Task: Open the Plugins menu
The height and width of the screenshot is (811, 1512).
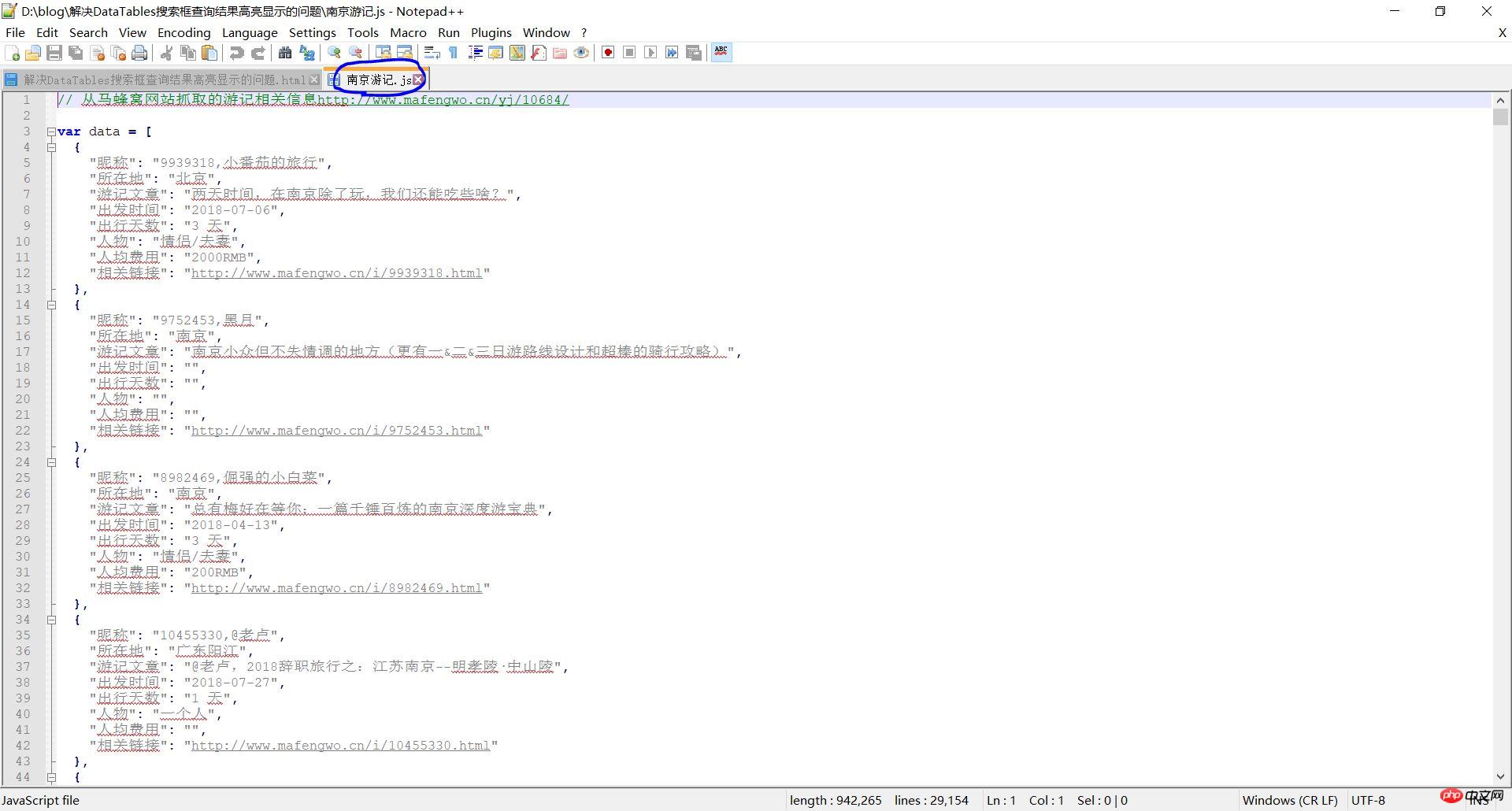Action: pos(491,32)
